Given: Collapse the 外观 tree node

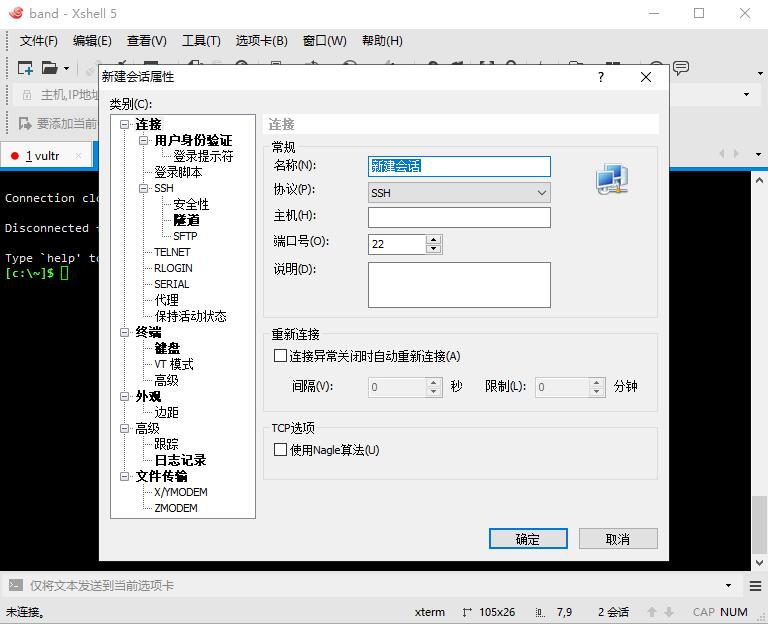Looking at the screenshot, I should (124, 396).
